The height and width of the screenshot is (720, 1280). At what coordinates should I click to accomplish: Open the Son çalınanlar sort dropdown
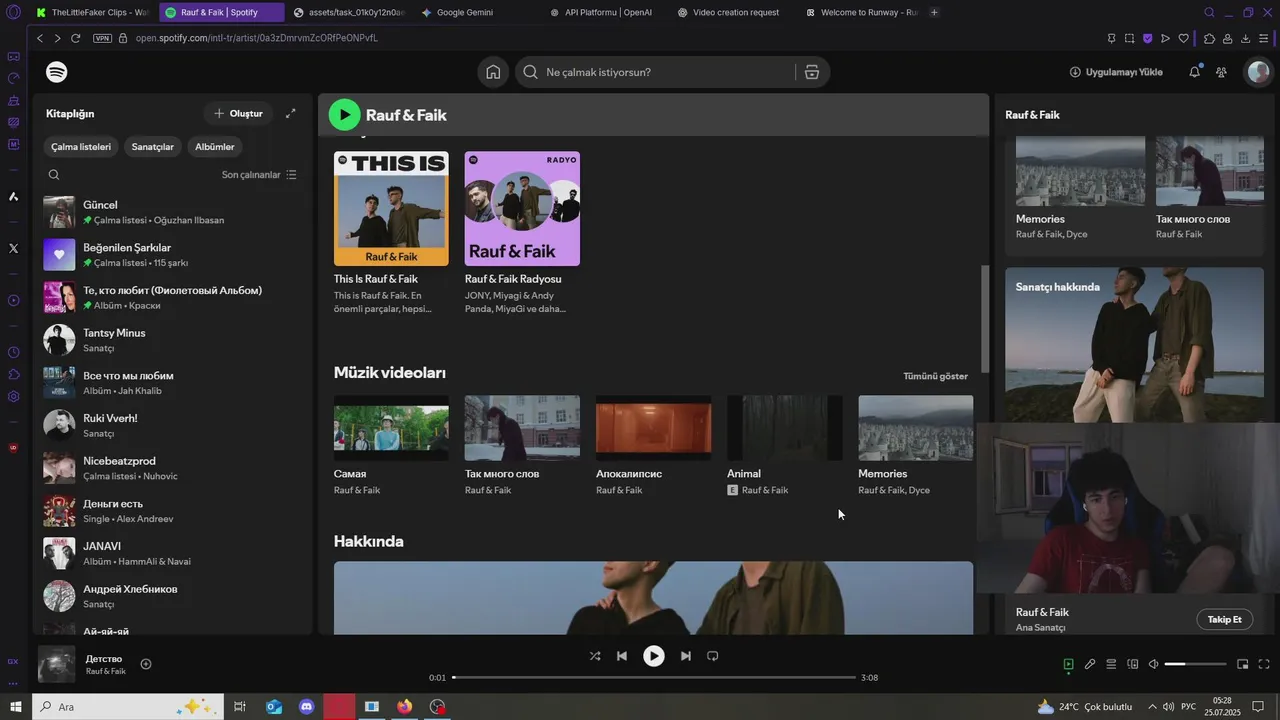[259, 174]
